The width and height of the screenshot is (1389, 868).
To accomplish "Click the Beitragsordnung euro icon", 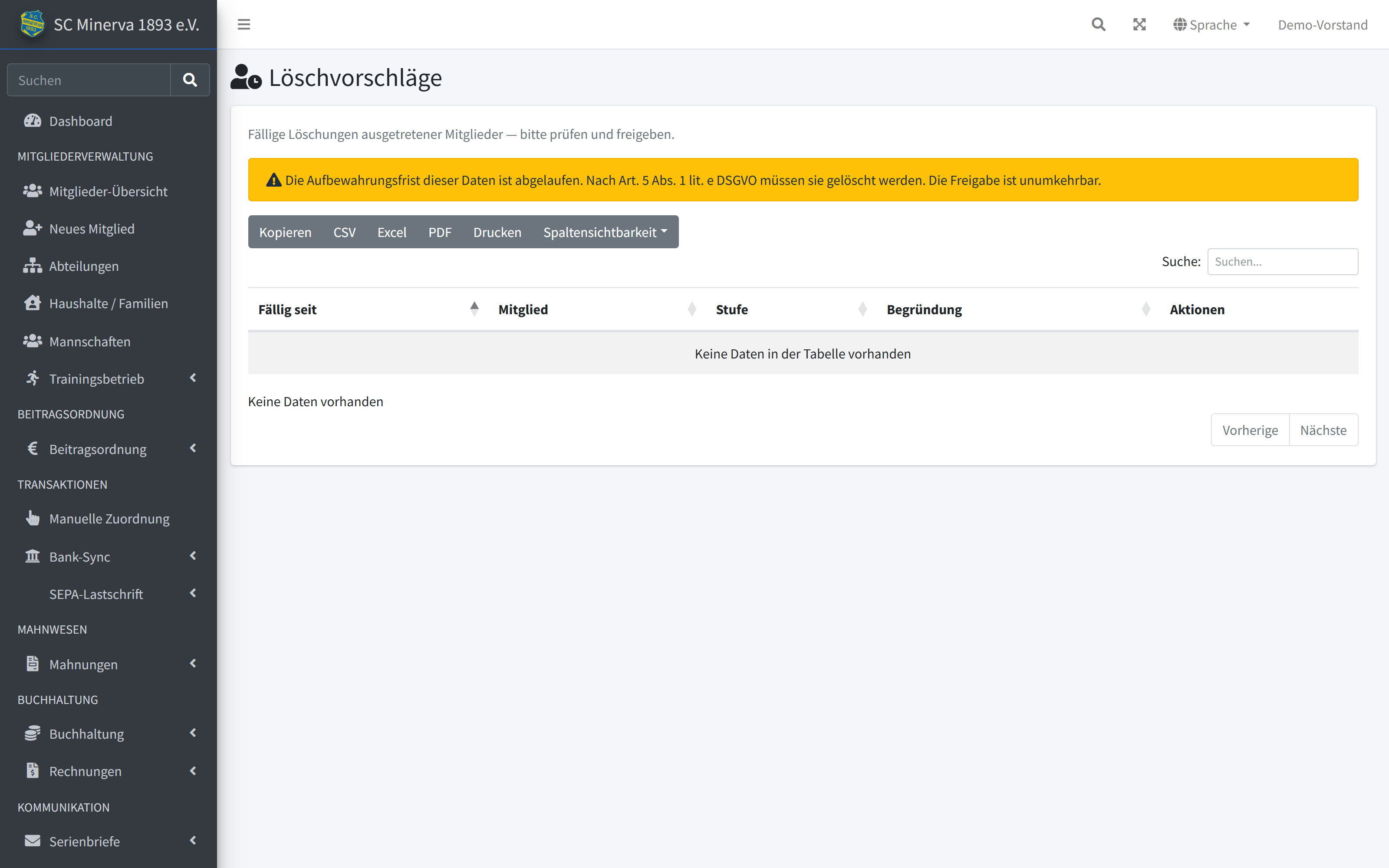I will [33, 448].
